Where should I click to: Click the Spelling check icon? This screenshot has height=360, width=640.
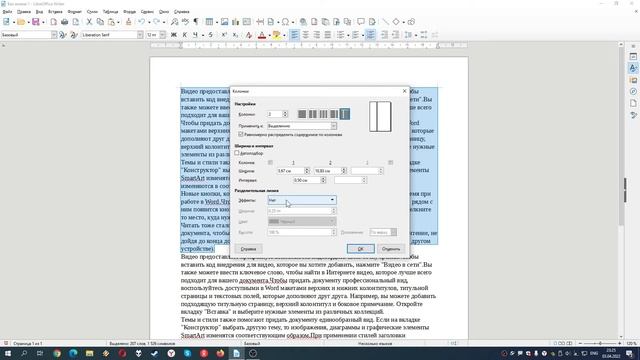click(x=185, y=22)
